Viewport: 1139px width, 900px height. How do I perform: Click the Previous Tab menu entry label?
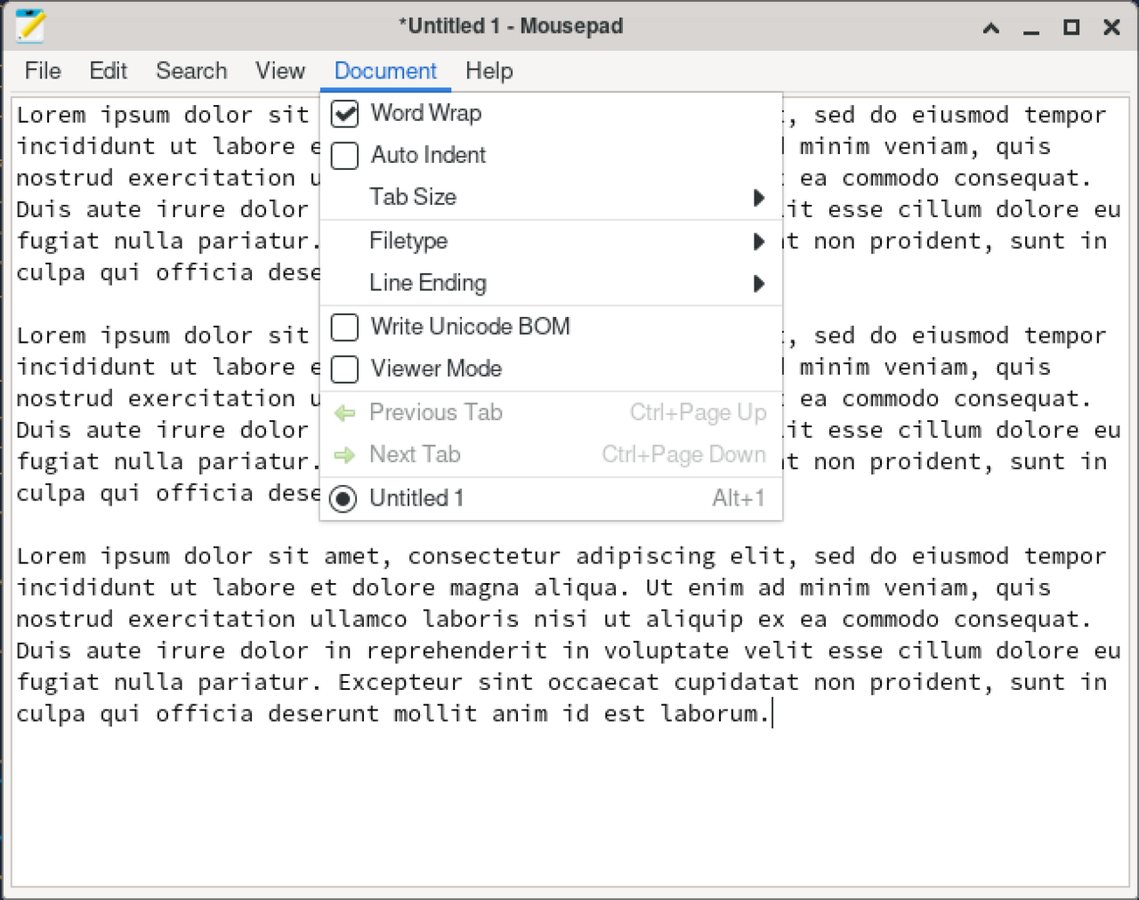pyautogui.click(x=436, y=413)
